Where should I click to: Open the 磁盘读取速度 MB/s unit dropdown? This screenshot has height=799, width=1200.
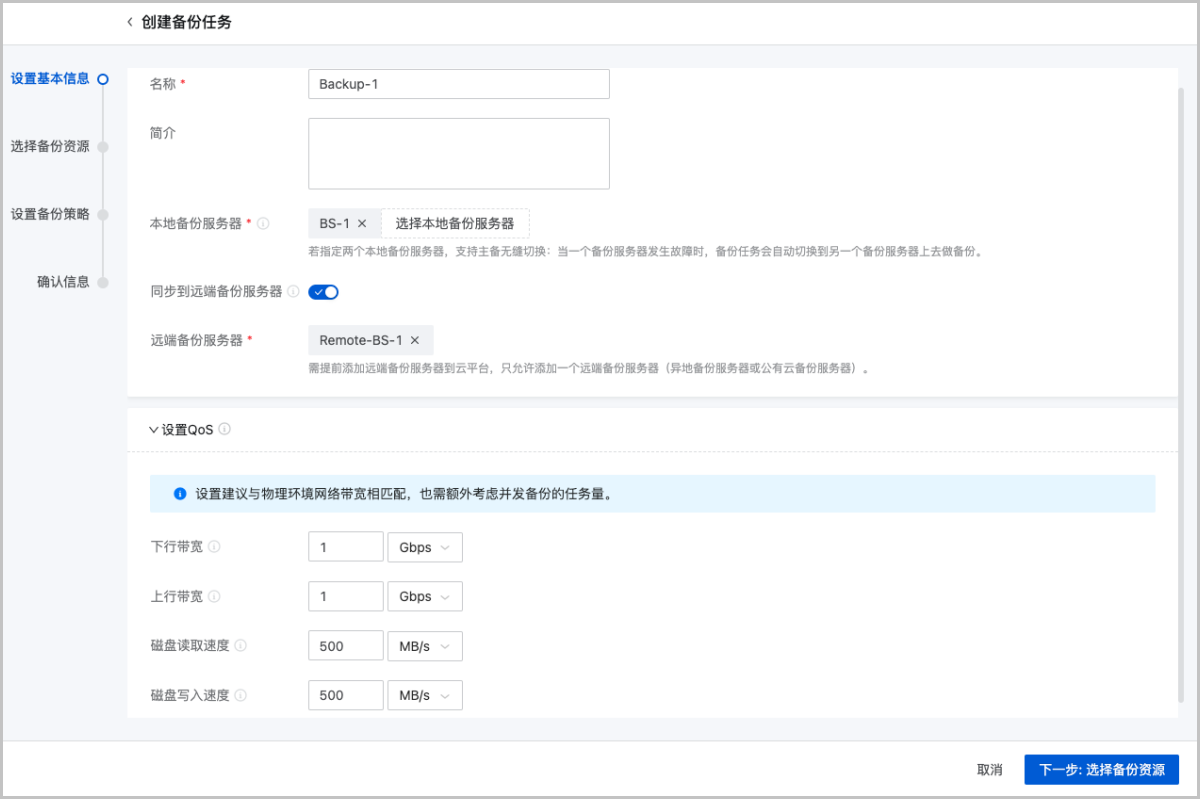coord(425,646)
